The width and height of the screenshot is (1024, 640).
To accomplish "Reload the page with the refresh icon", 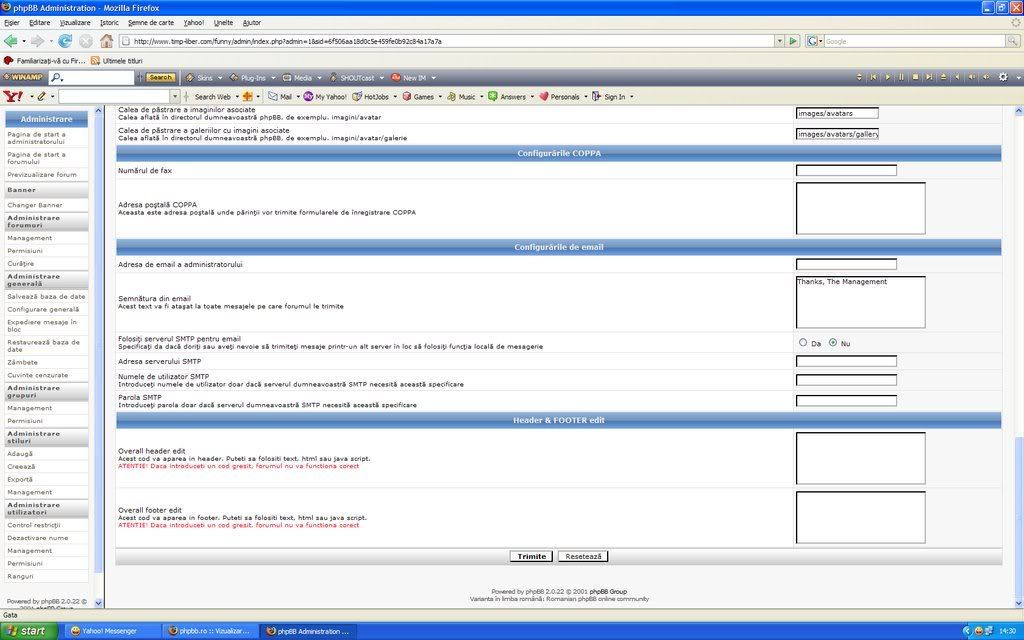I will [65, 41].
